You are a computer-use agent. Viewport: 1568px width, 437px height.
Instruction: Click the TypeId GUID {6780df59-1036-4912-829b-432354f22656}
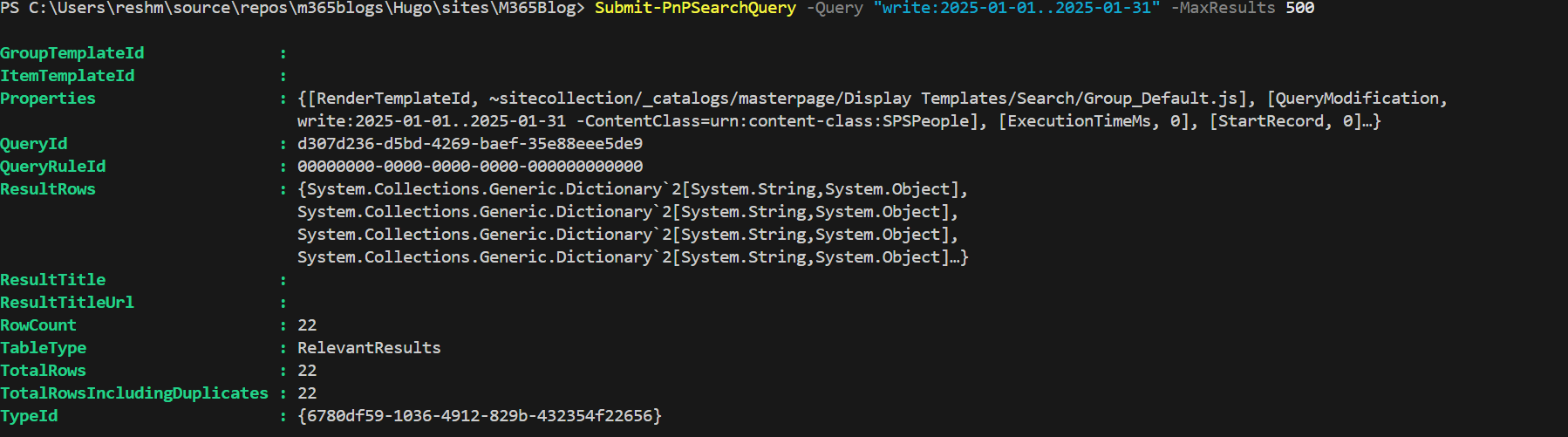click(480, 416)
